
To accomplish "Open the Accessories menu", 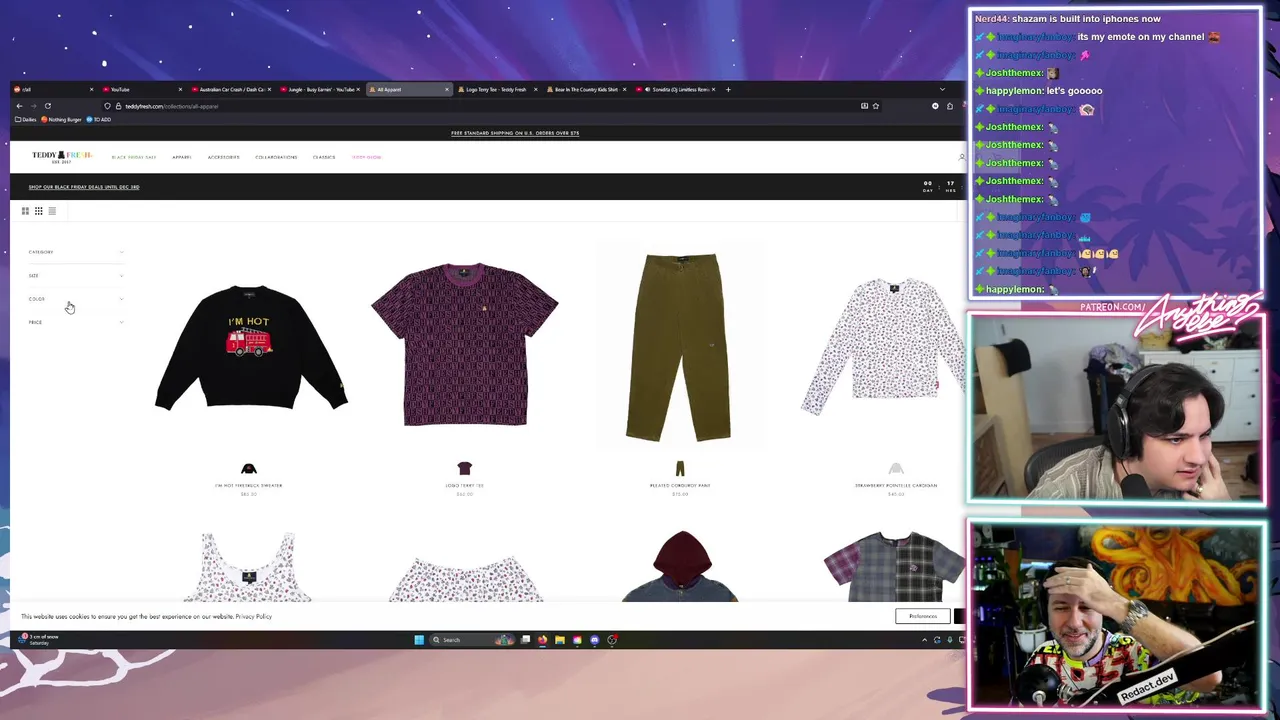I will point(223,157).
